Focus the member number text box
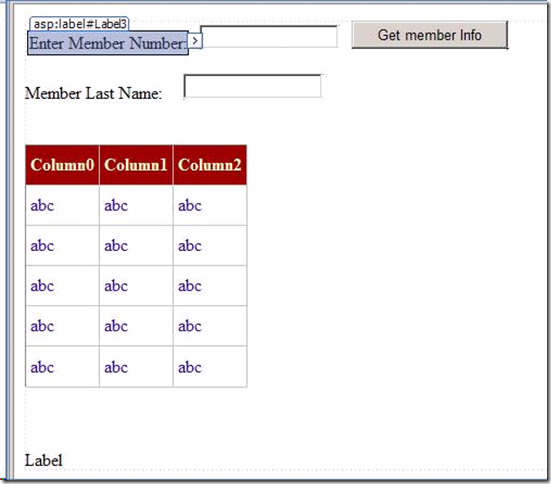The image size is (551, 484). click(269, 36)
